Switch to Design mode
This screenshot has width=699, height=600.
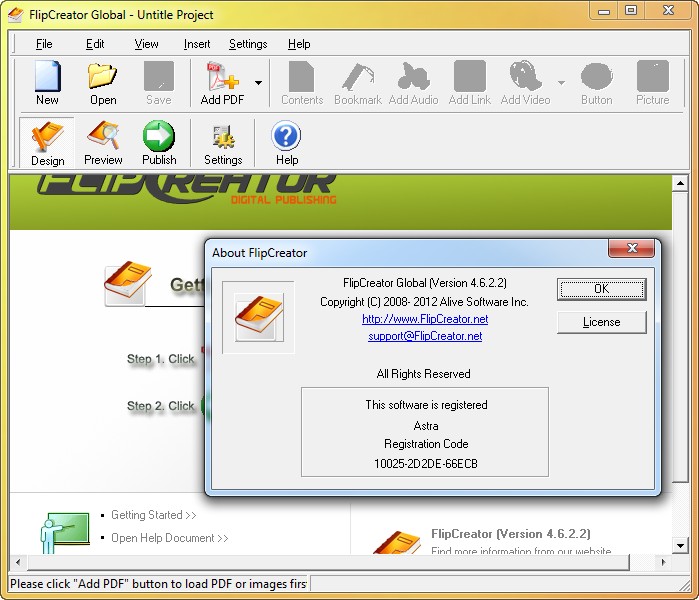click(x=47, y=143)
